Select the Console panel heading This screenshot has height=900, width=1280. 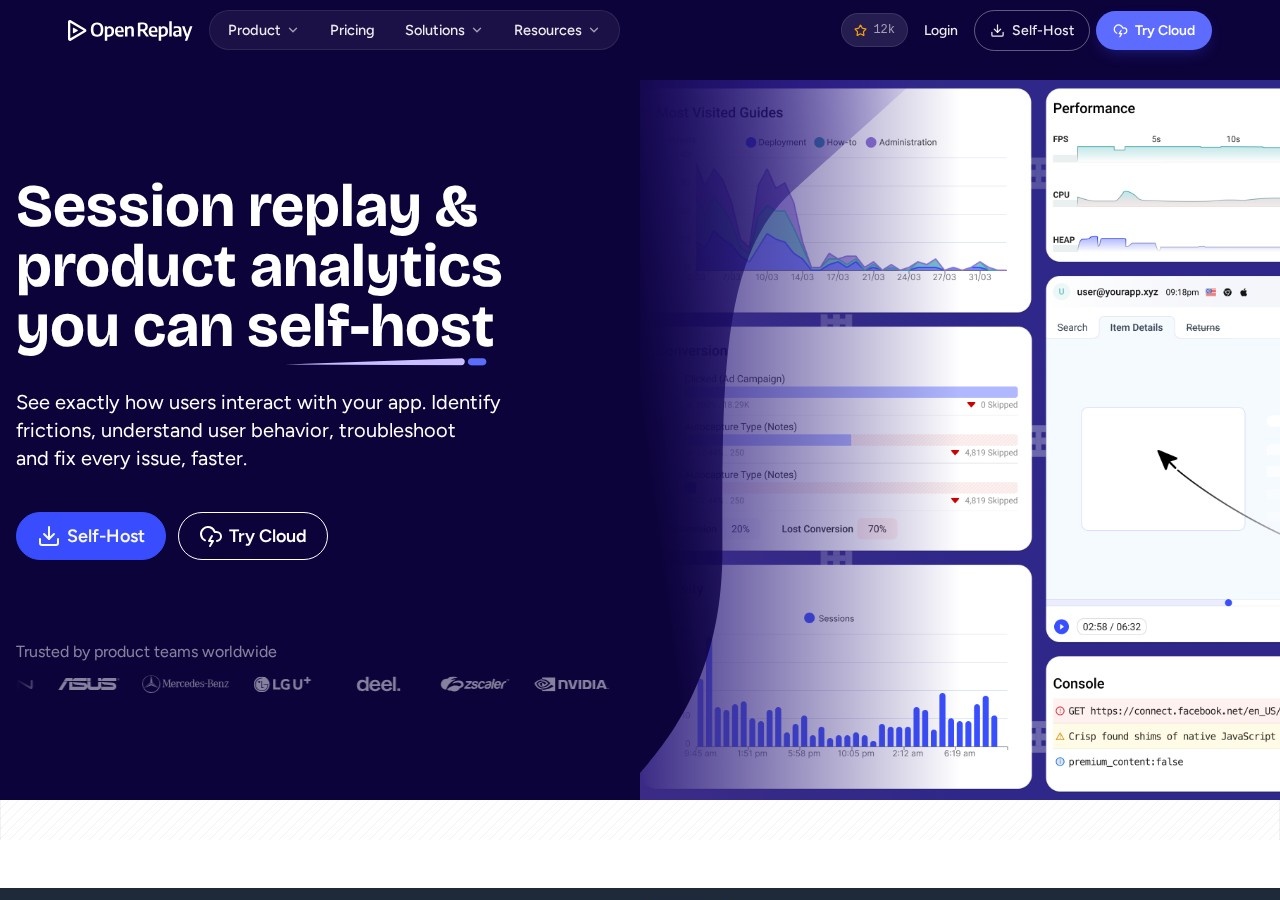1078,684
